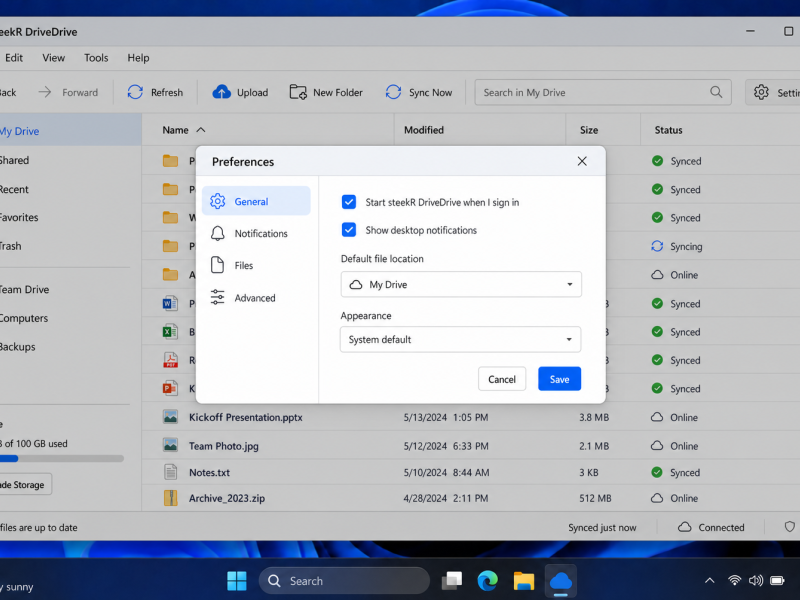Click the Upgrade Storage button
Screen dimensions: 800x600
(26, 485)
